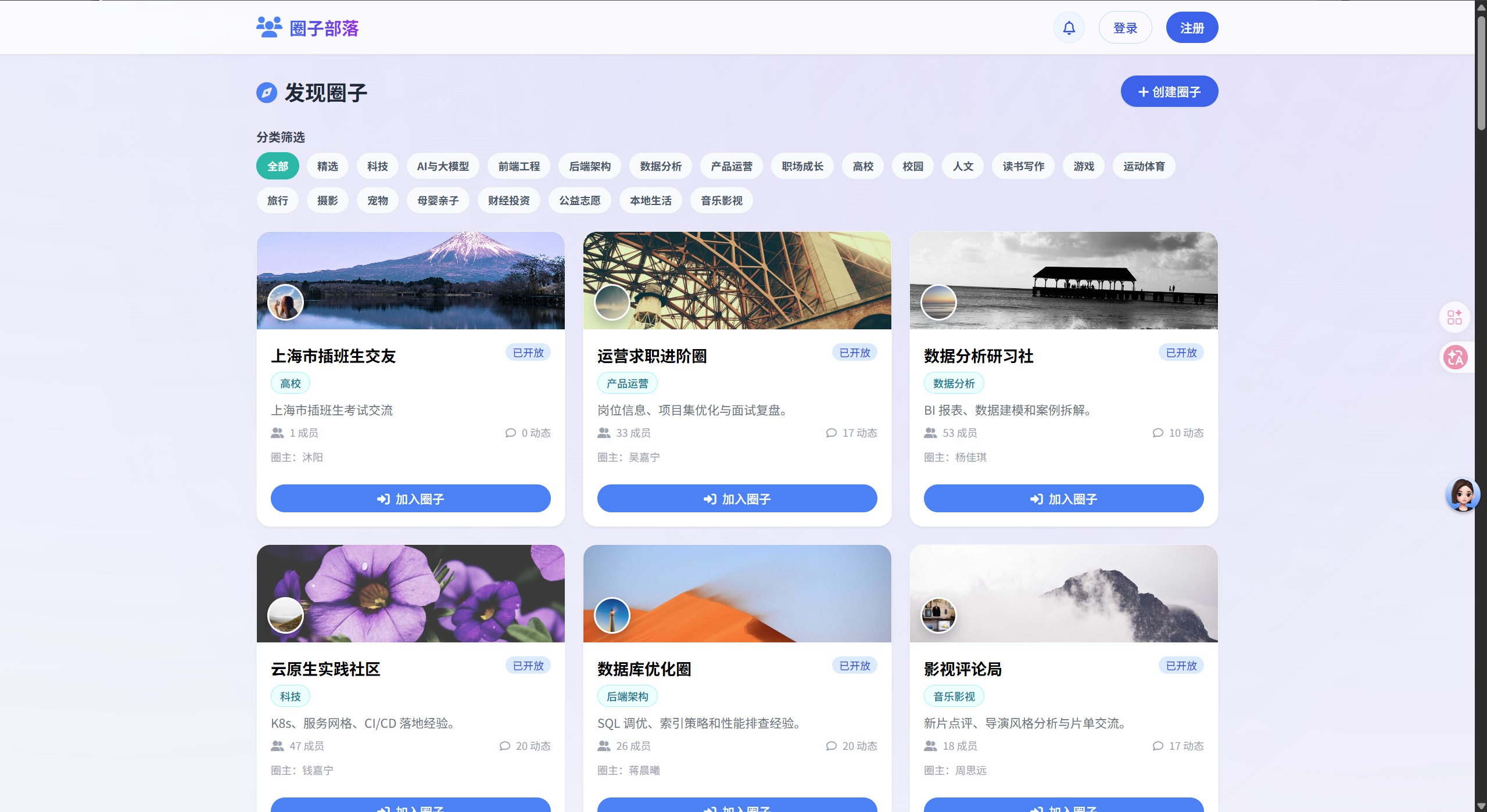Open the pink translate floating icon
The image size is (1487, 812).
1456,357
